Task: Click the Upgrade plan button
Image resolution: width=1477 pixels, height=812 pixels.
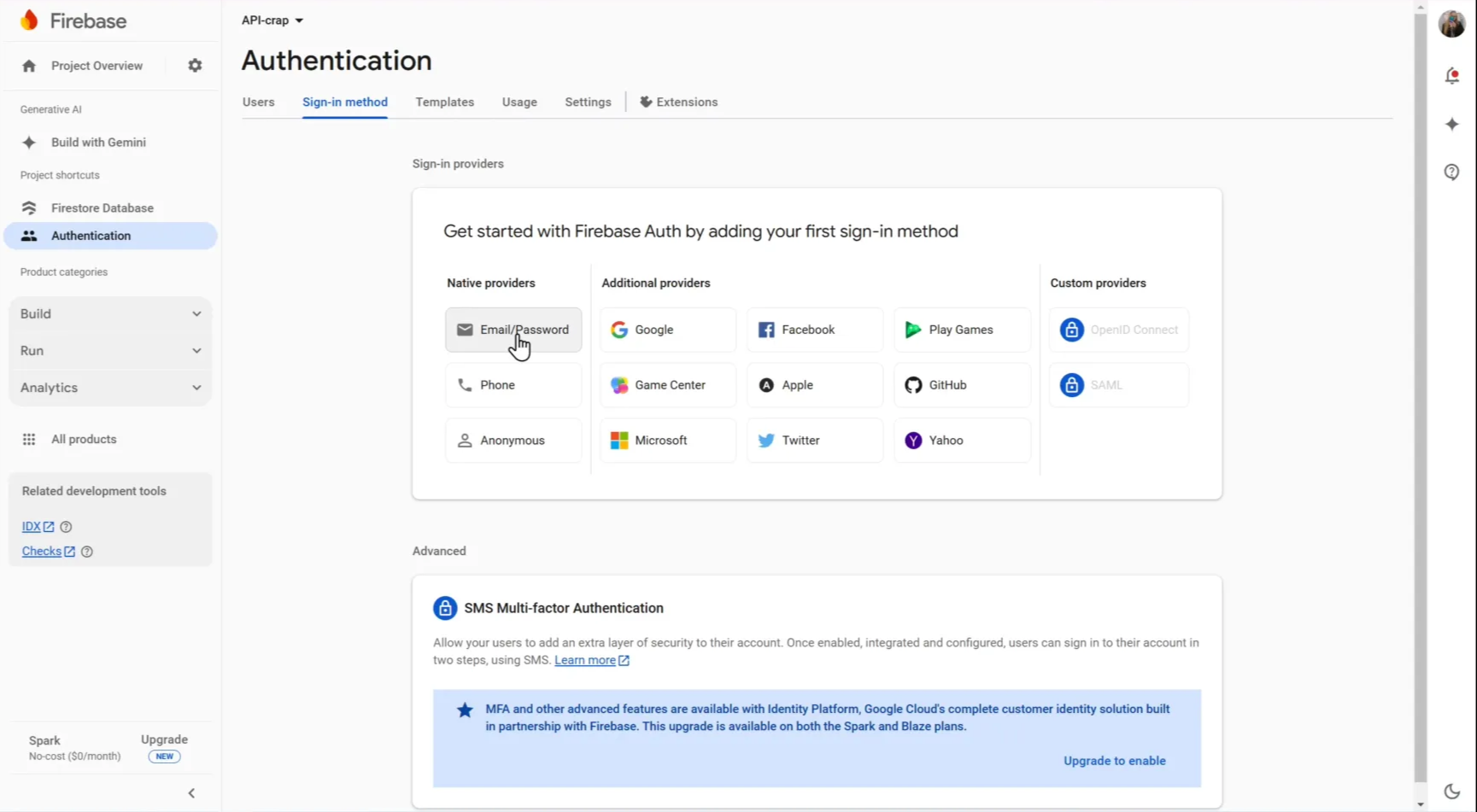Action: tap(164, 747)
